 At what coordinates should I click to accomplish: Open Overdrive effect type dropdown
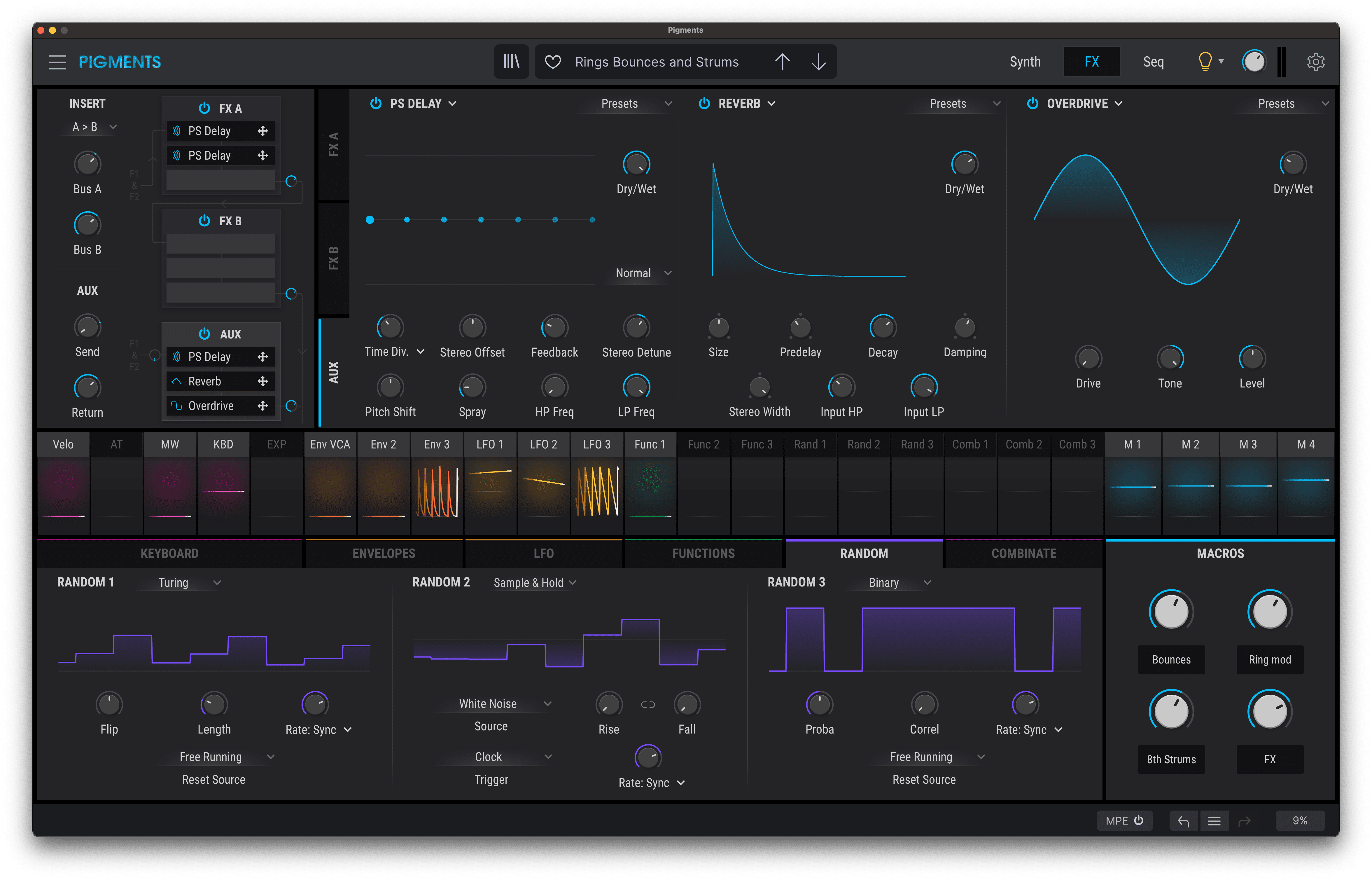pyautogui.click(x=1084, y=103)
